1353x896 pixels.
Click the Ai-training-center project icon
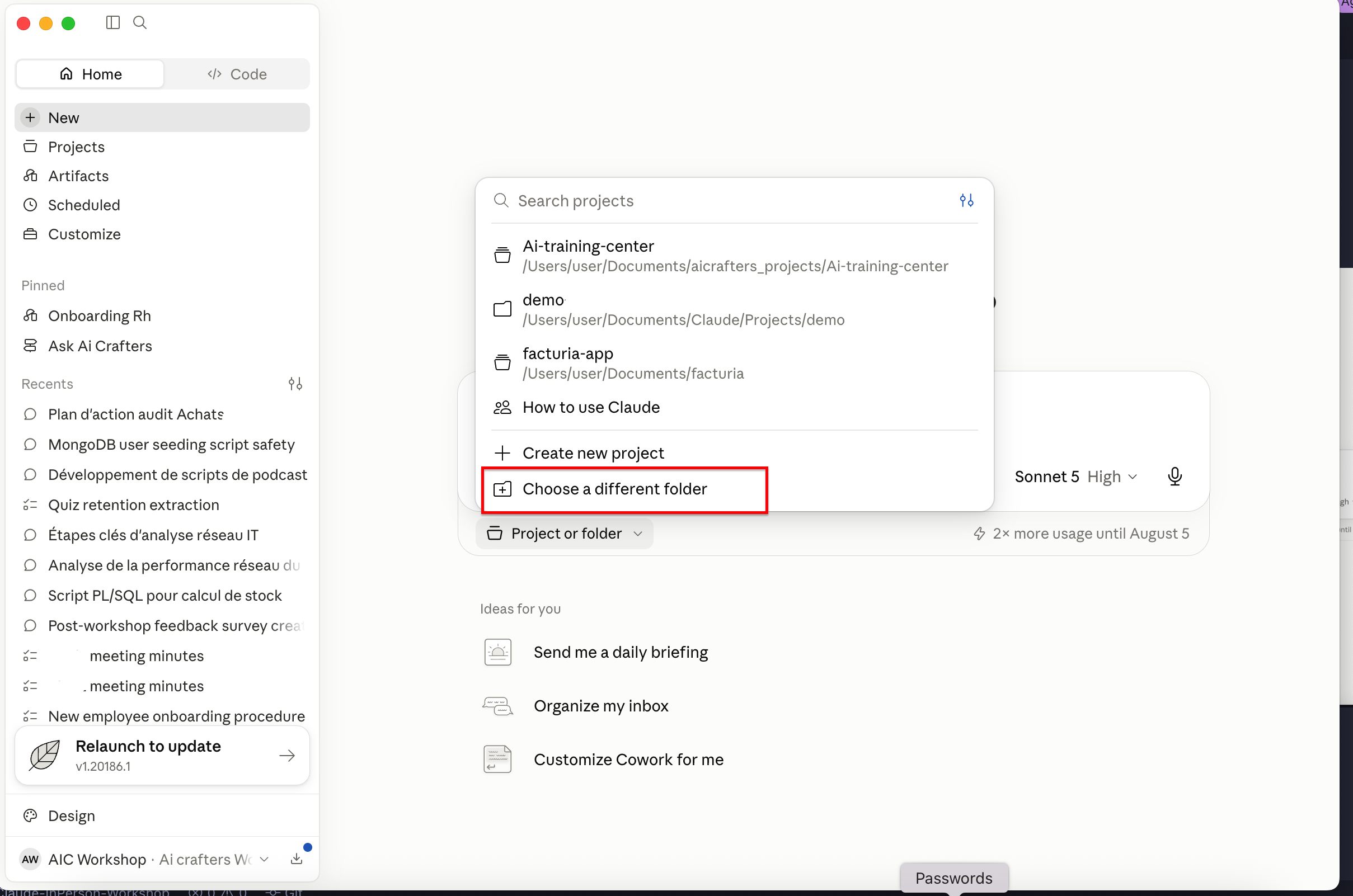coord(502,255)
